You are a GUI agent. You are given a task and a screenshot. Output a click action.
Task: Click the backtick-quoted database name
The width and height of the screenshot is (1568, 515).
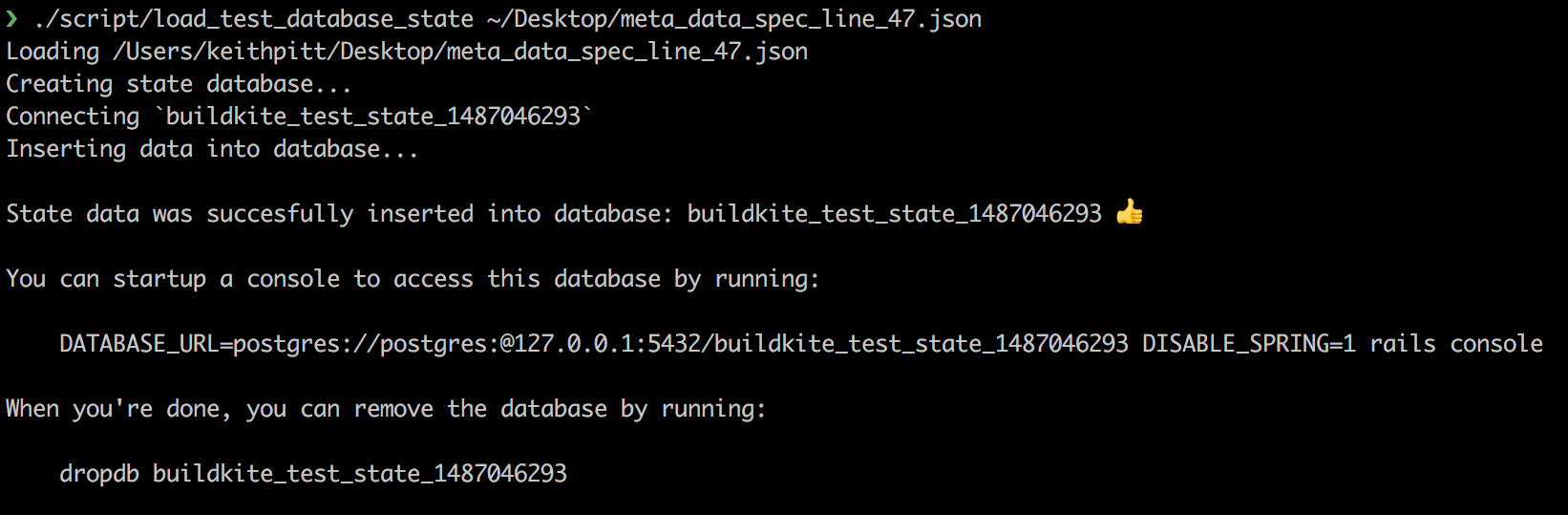coord(372,117)
